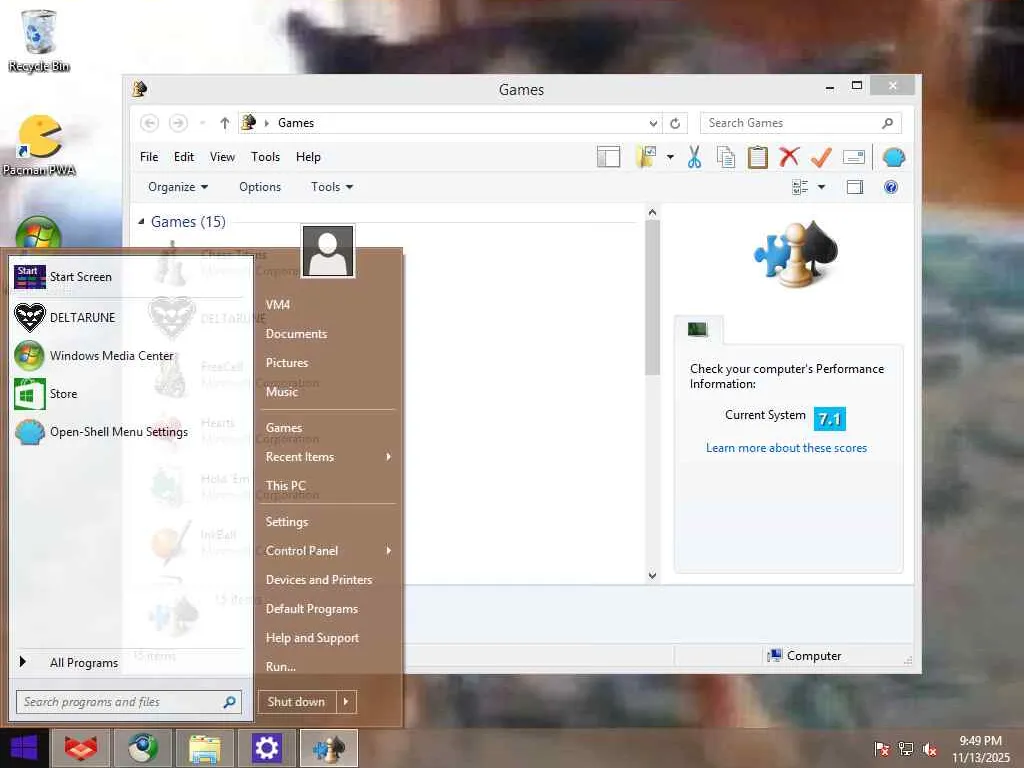
Task: Click the Action Center flag tray icon
Action: tap(882, 749)
